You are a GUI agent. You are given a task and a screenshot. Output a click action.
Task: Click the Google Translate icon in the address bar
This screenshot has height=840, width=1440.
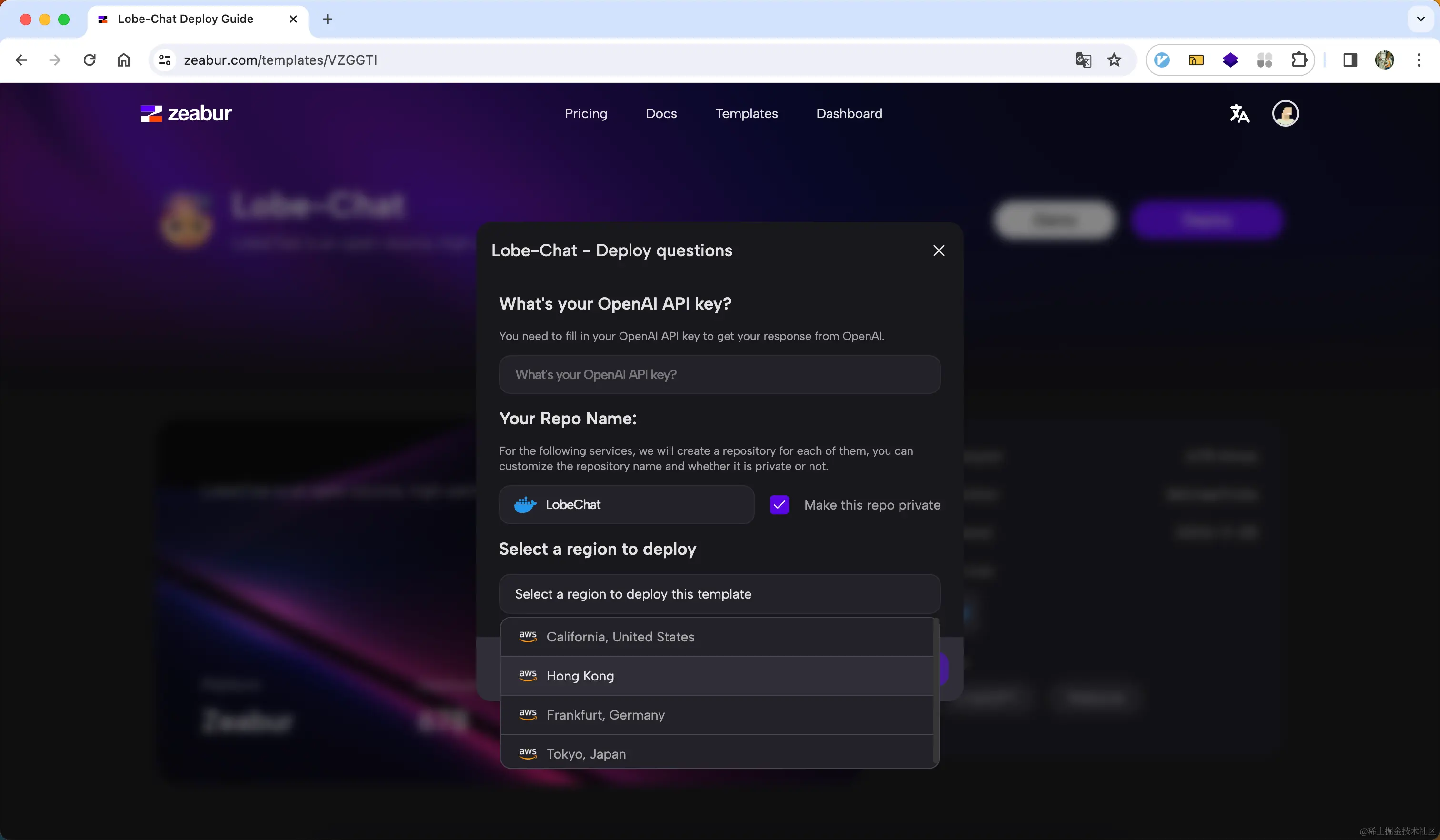(x=1083, y=60)
